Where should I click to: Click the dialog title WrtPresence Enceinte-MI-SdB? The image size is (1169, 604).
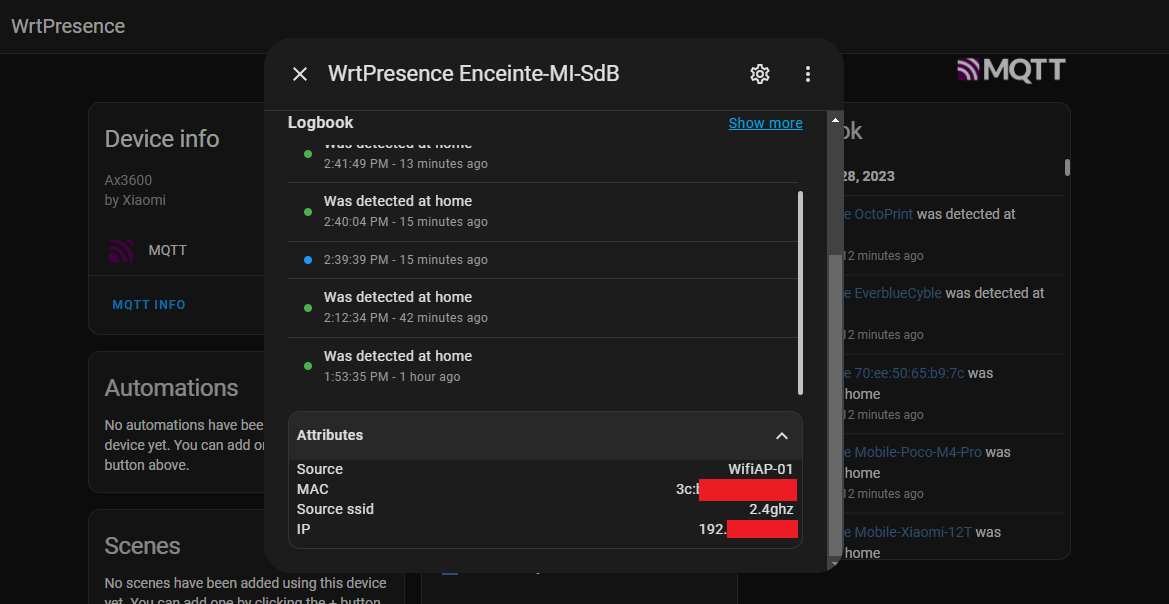click(473, 74)
